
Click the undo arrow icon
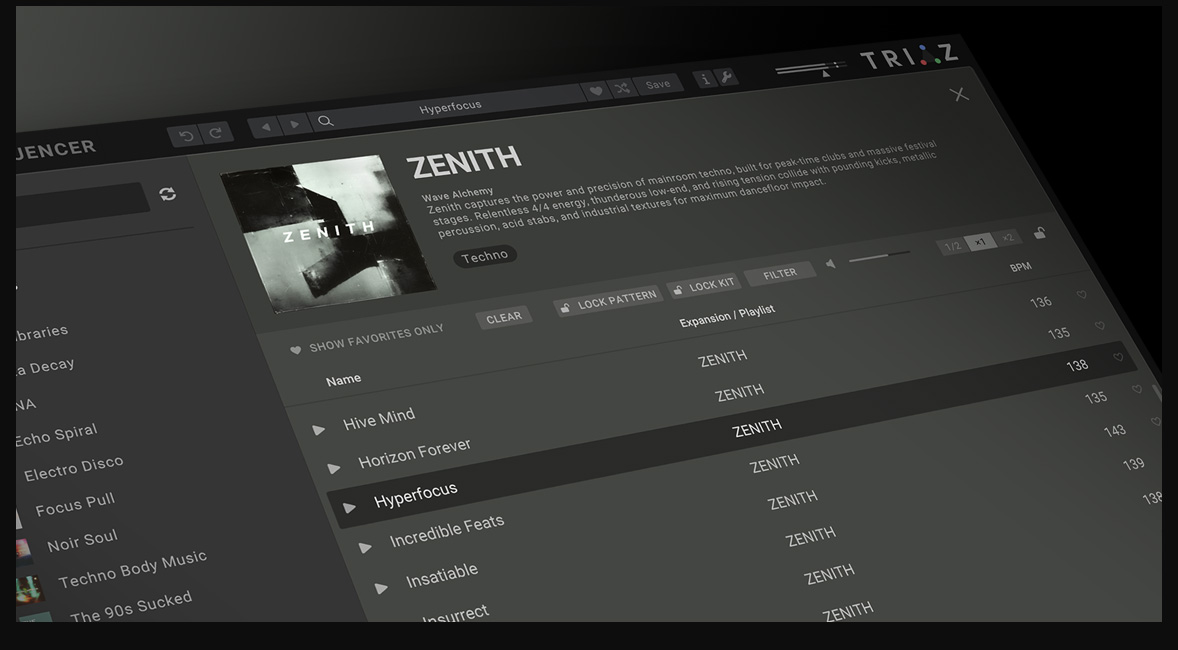tap(185, 135)
